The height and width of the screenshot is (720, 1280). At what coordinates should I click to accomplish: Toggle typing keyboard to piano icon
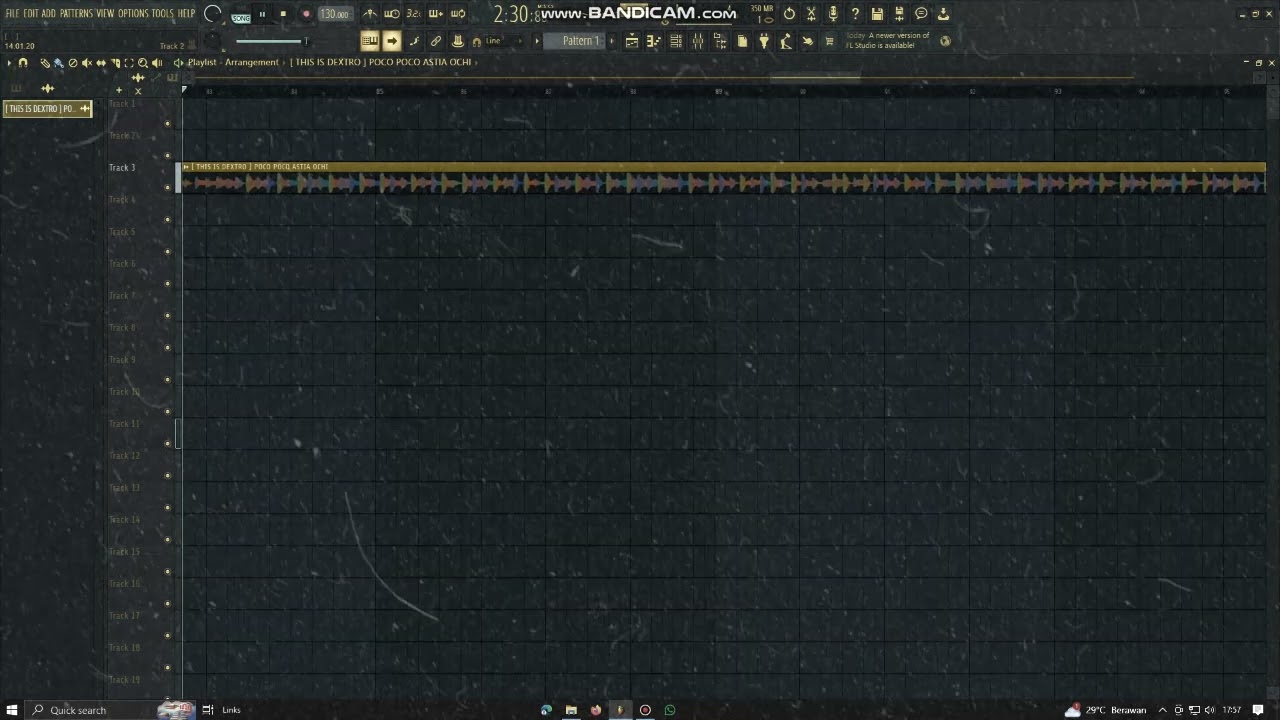369,41
